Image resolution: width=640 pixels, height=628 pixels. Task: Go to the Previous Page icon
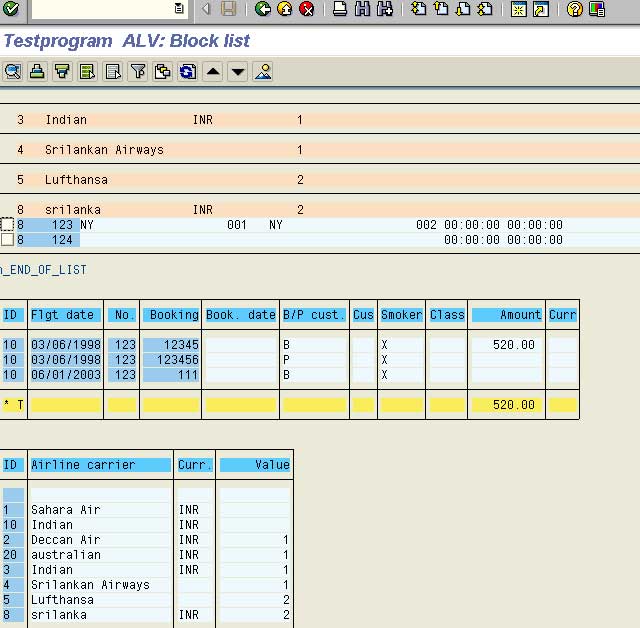(x=440, y=9)
